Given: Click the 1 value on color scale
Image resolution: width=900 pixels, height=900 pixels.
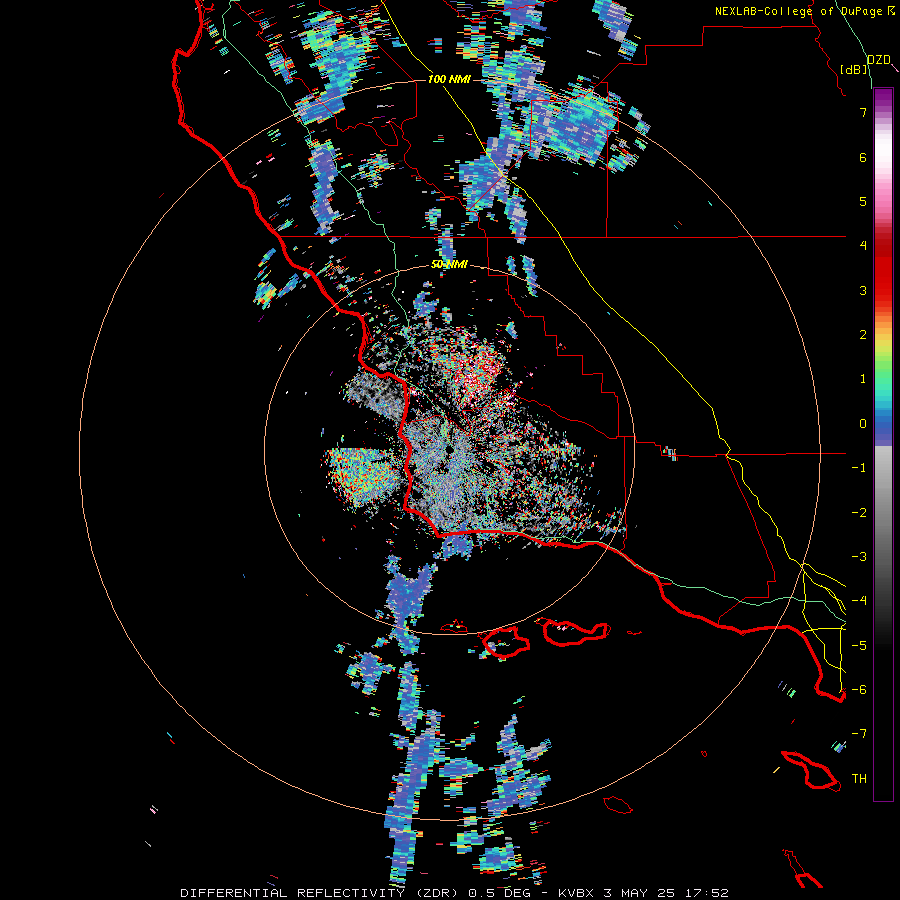Looking at the screenshot, I should (863, 379).
